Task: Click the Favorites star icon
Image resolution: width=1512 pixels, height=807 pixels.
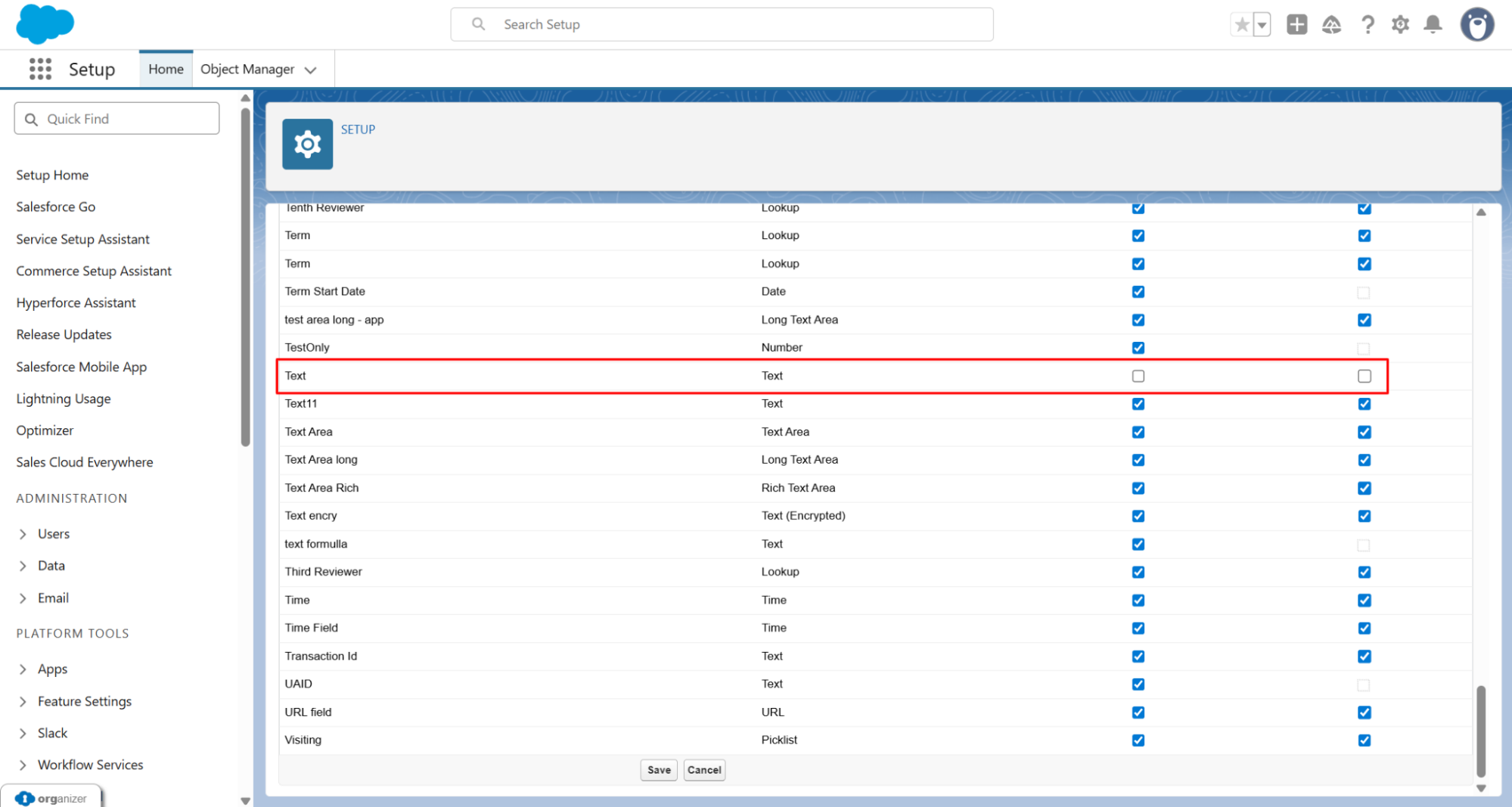Action: (x=1241, y=25)
